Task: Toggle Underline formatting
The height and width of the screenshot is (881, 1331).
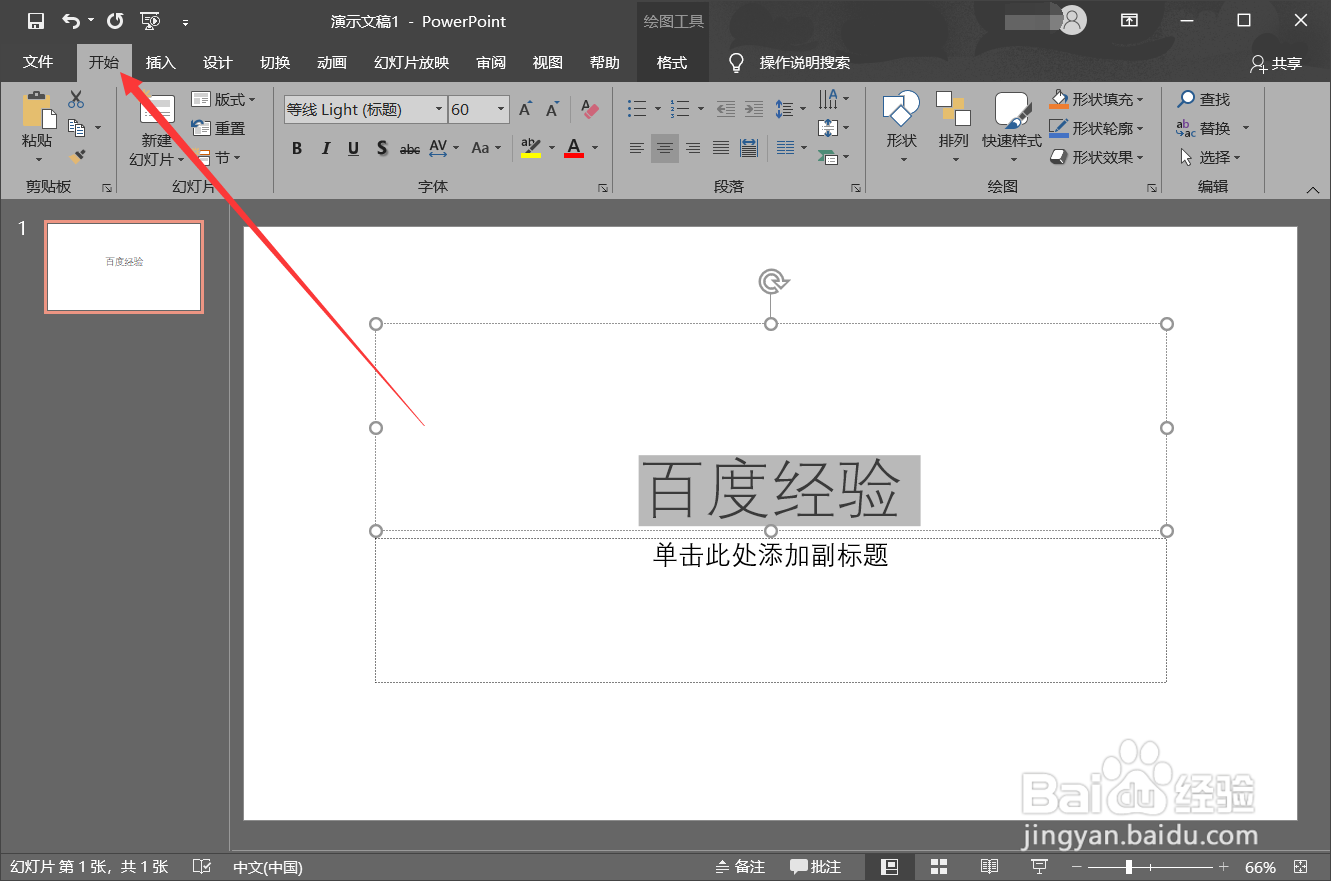Action: [x=353, y=148]
